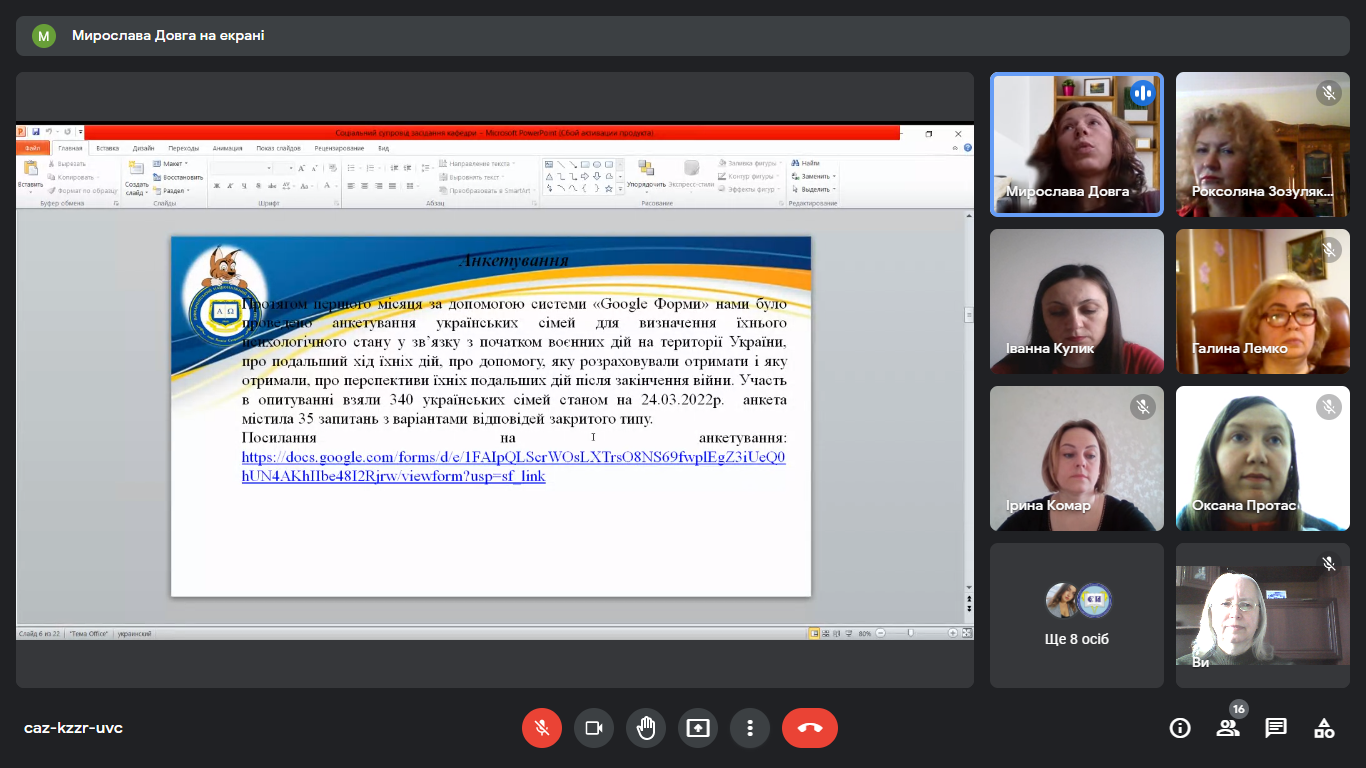Screen dimensions: 1366x768
Task: Click the present screen icon
Action: click(x=698, y=728)
